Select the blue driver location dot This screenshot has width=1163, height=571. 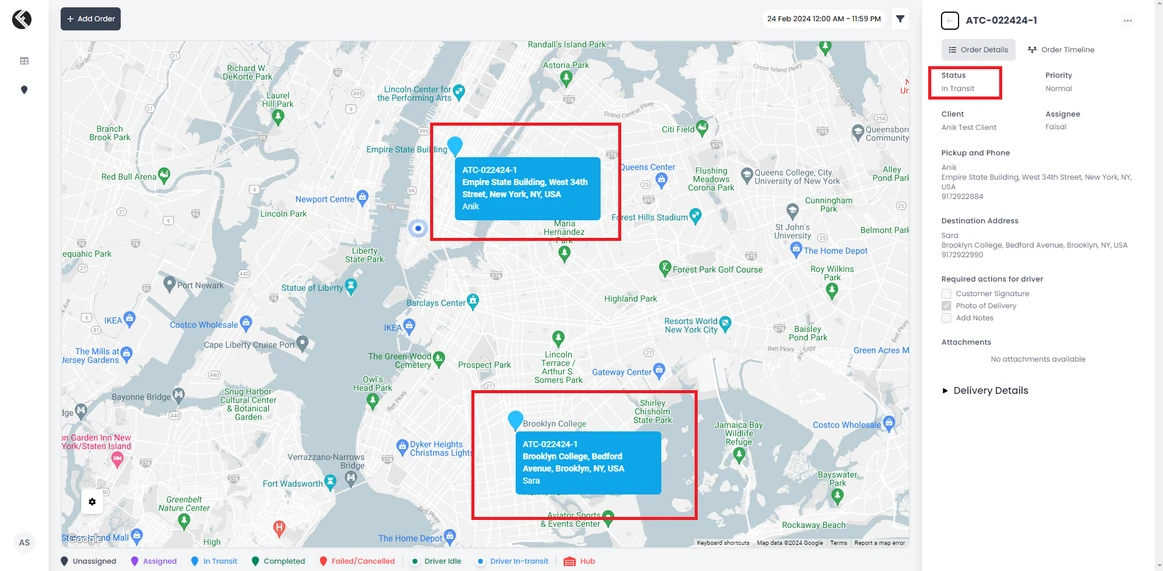point(419,229)
